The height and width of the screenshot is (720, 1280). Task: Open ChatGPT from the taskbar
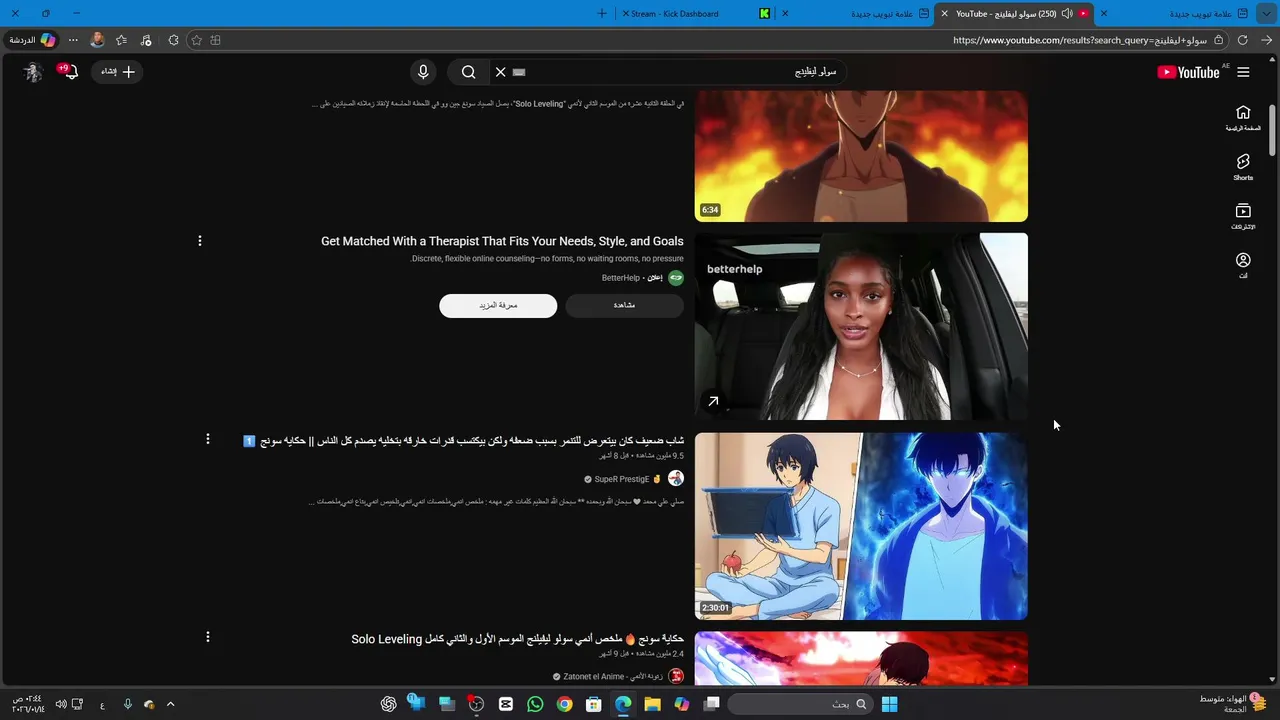pyautogui.click(x=389, y=704)
